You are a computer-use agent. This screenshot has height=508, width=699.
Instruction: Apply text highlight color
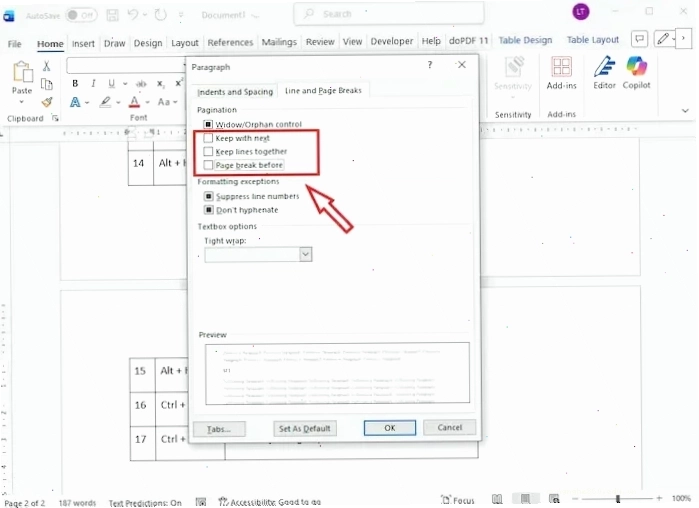pyautogui.click(x=105, y=102)
